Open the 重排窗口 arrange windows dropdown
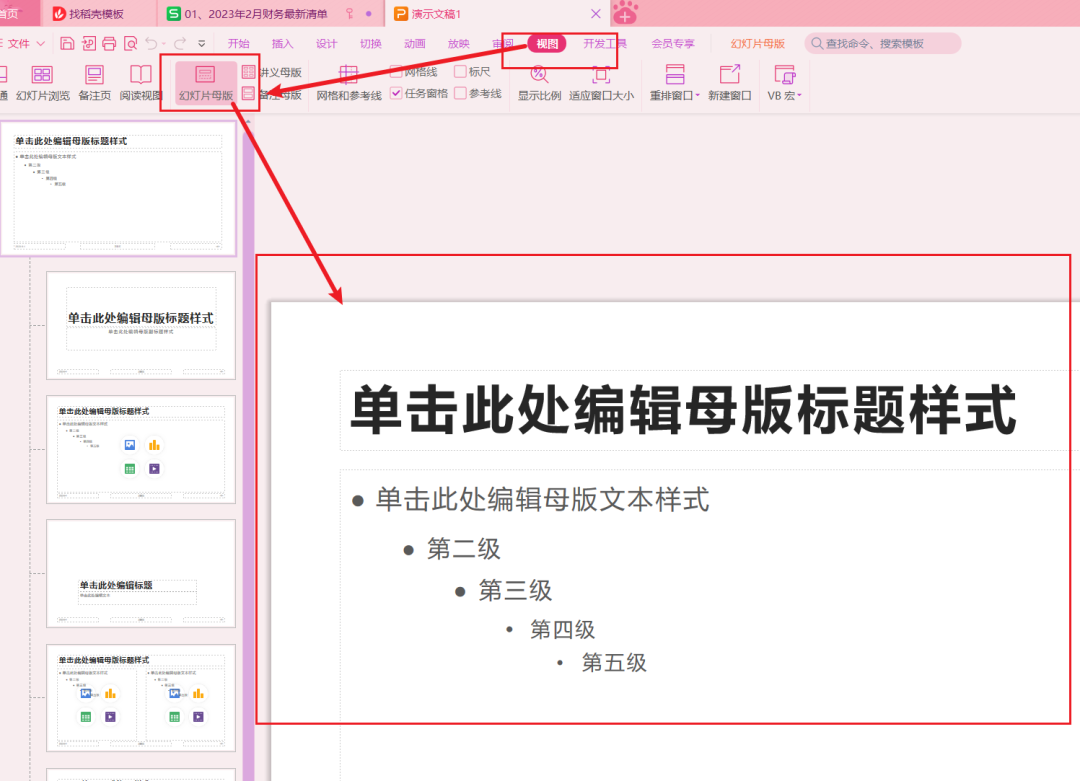Screen dimensions: 1080x781 (x=675, y=83)
